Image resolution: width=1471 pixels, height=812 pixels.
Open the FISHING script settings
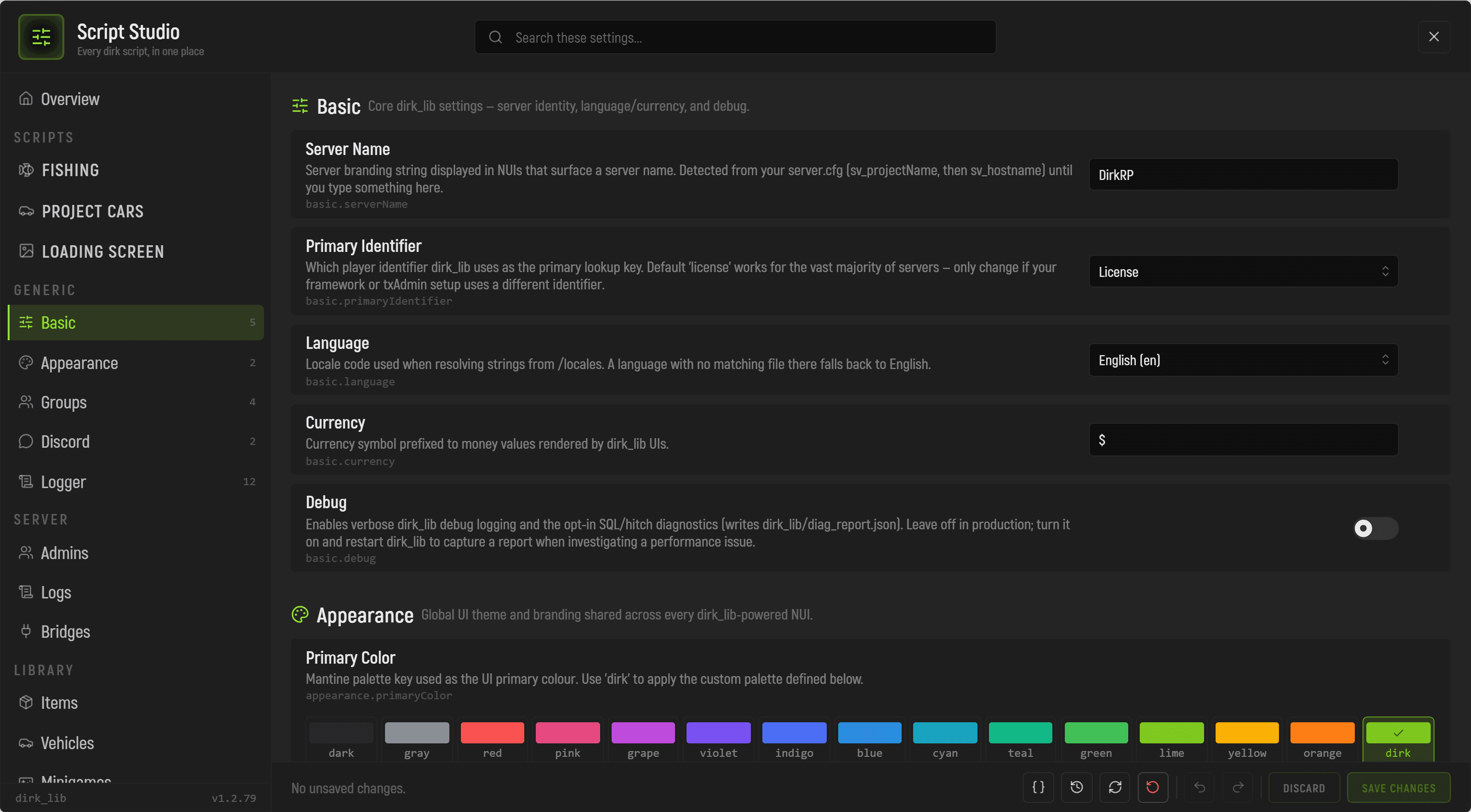[x=136, y=170]
